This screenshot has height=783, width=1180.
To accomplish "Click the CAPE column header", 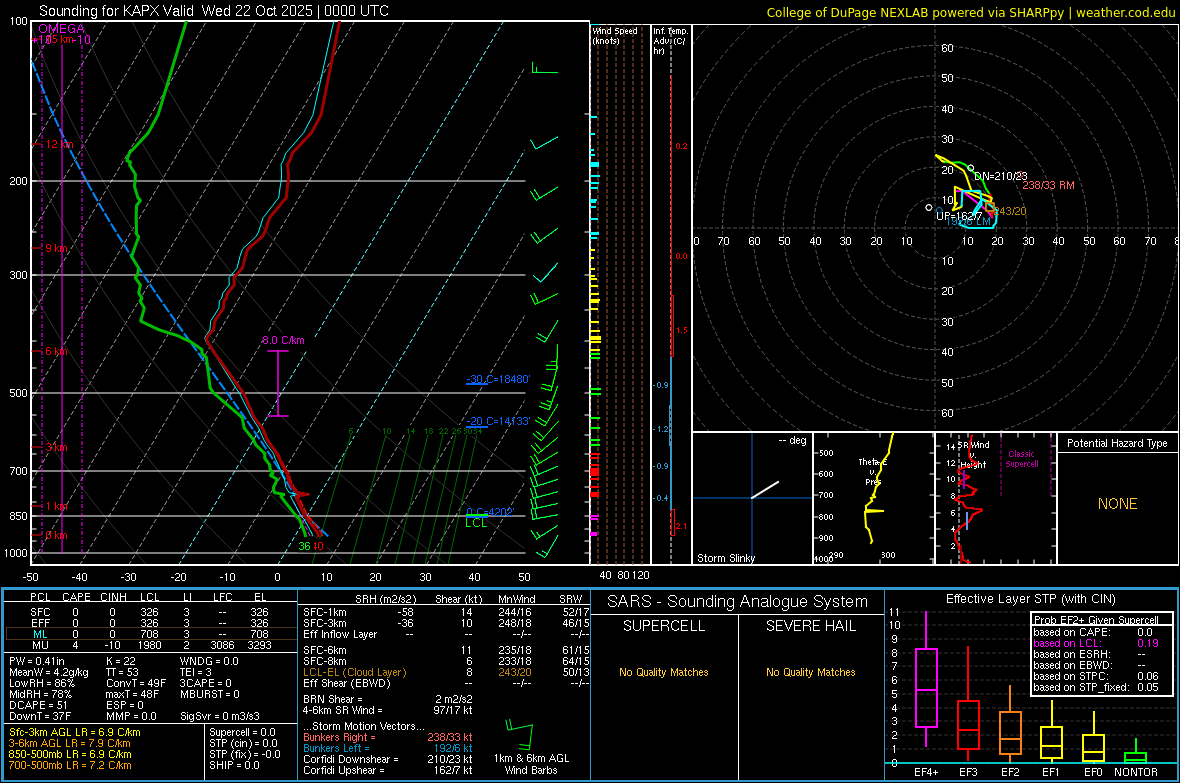I will click(x=76, y=597).
